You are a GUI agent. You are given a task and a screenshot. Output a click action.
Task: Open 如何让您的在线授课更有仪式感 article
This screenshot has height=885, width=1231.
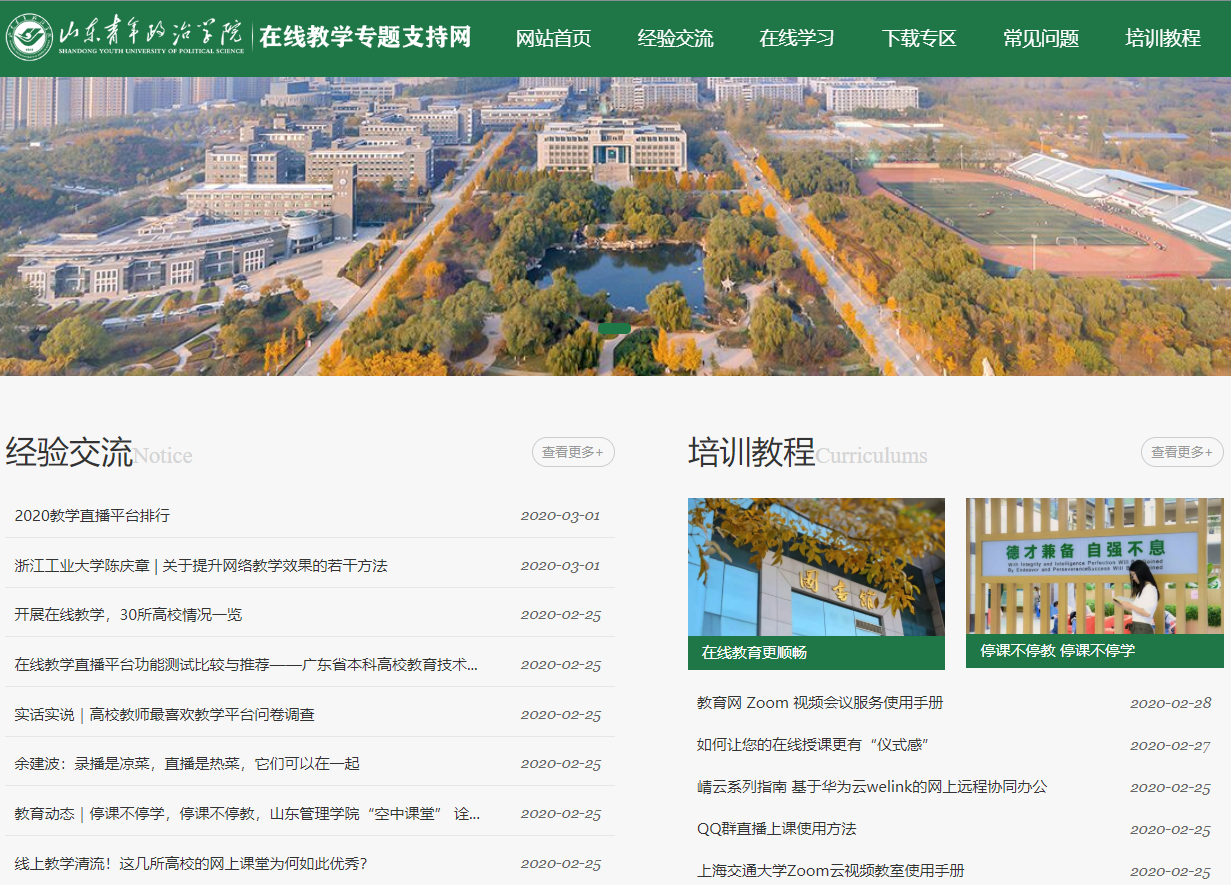813,745
